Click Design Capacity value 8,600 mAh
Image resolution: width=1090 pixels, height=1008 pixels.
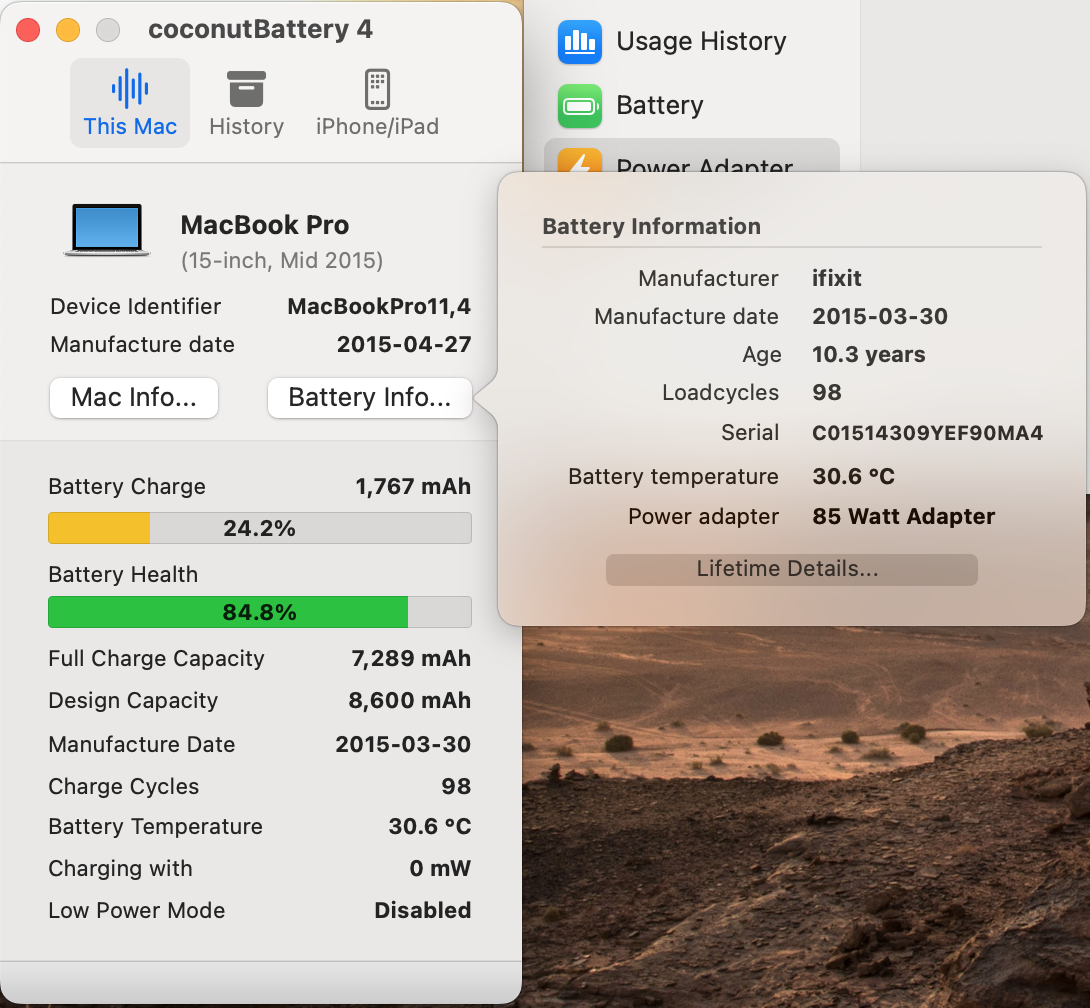[409, 700]
